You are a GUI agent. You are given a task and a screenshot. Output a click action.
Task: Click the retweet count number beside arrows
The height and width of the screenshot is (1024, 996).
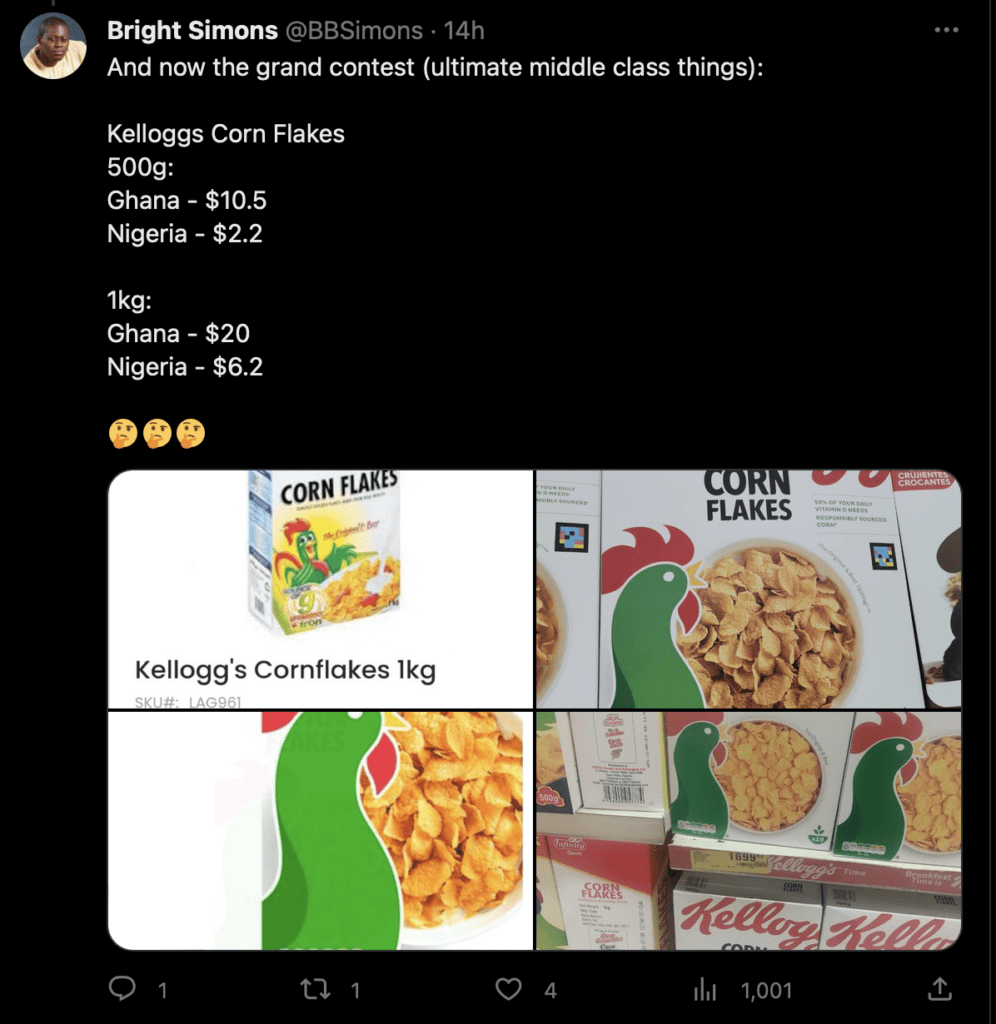pos(355,990)
